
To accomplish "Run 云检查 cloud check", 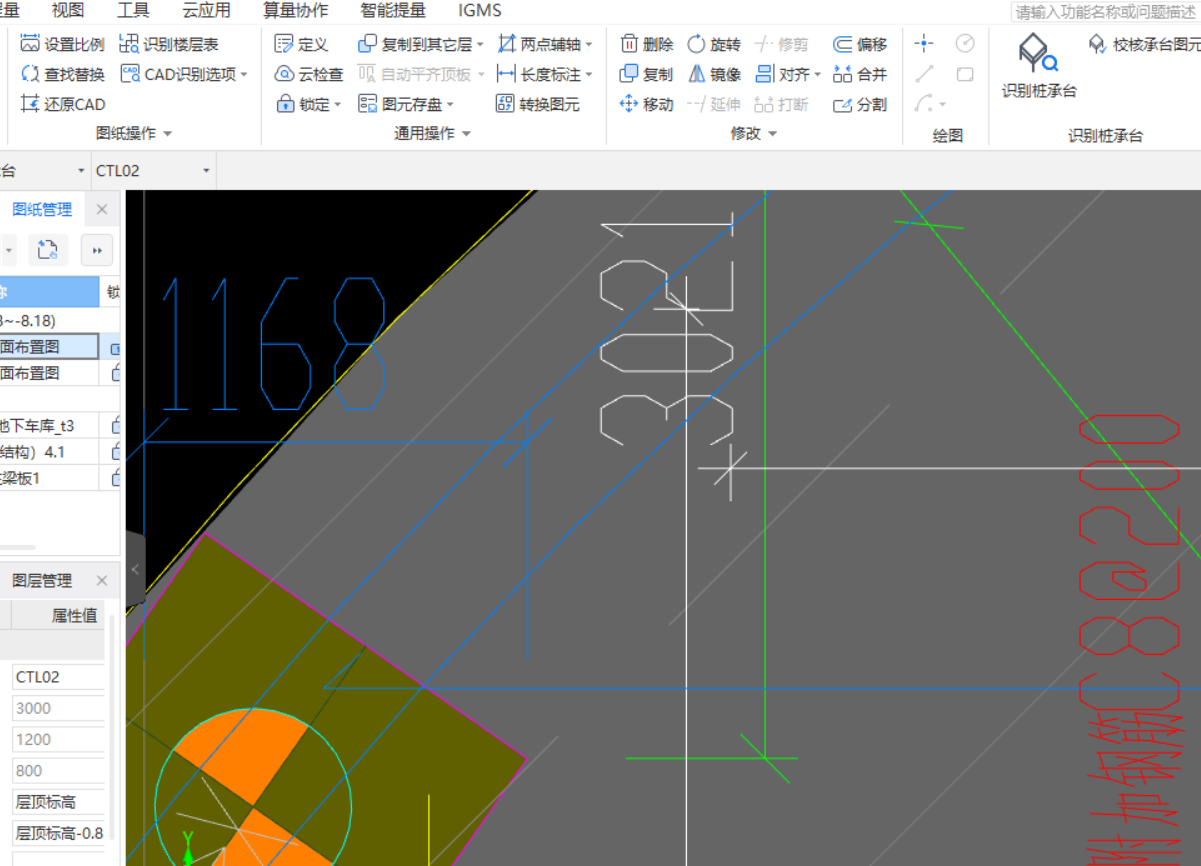I will point(308,74).
